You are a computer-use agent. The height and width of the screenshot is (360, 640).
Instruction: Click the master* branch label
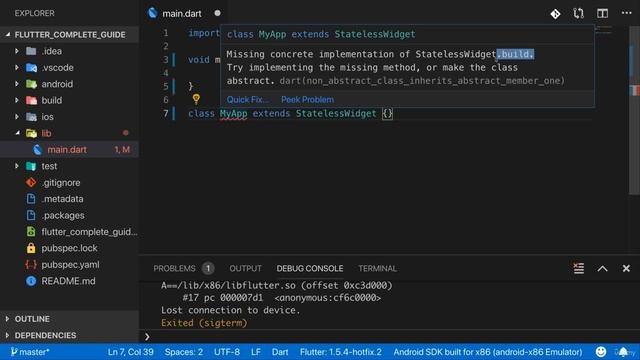(x=34, y=352)
